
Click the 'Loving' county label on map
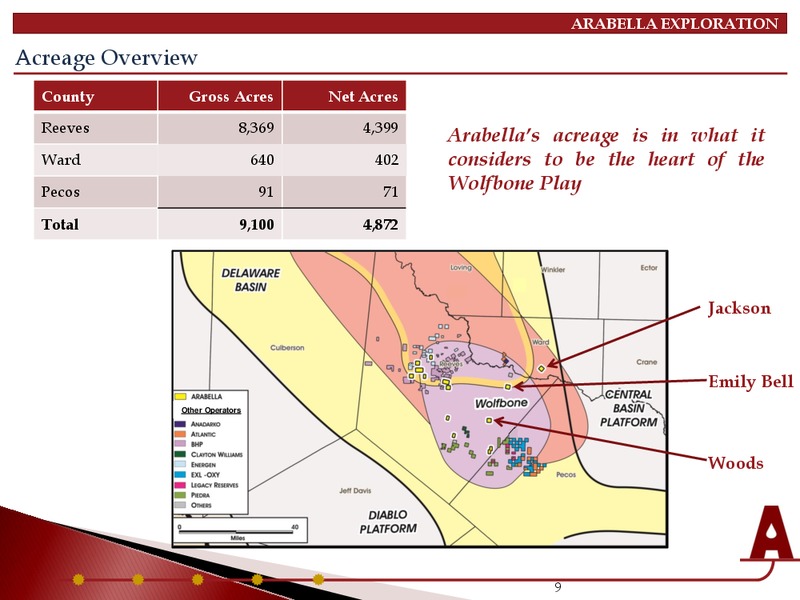pyautogui.click(x=461, y=267)
